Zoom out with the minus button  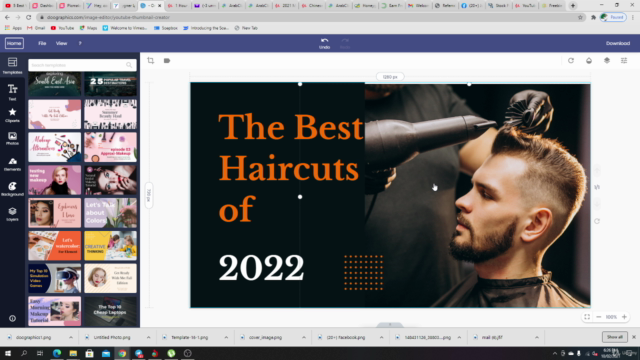599,317
